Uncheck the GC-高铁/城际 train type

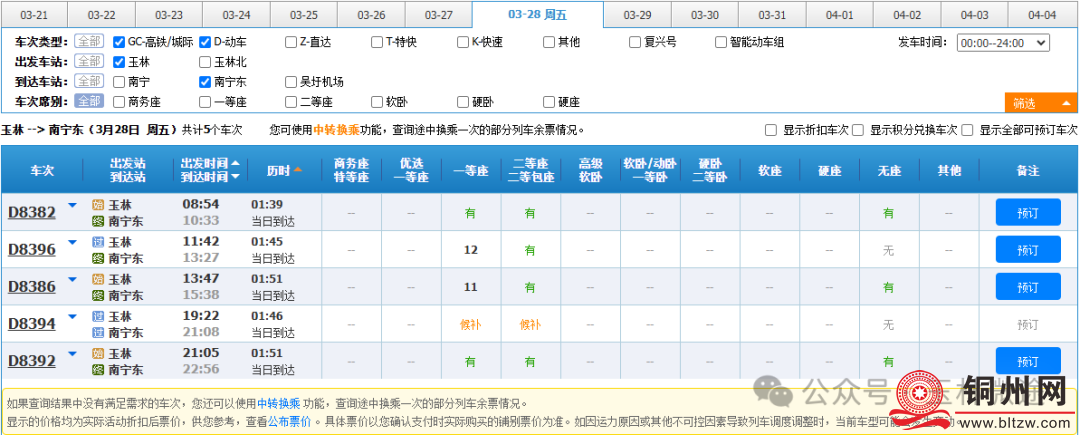point(118,42)
